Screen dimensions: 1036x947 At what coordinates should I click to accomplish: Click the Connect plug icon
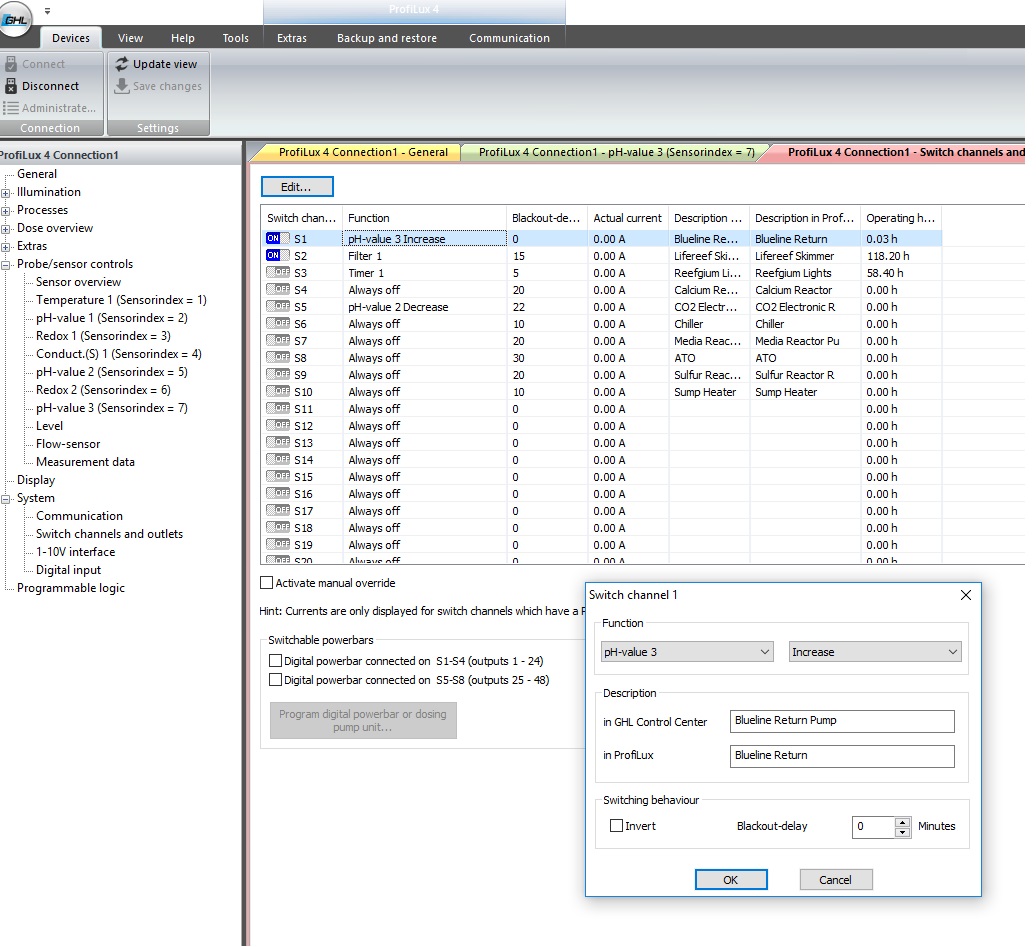click(x=11, y=64)
